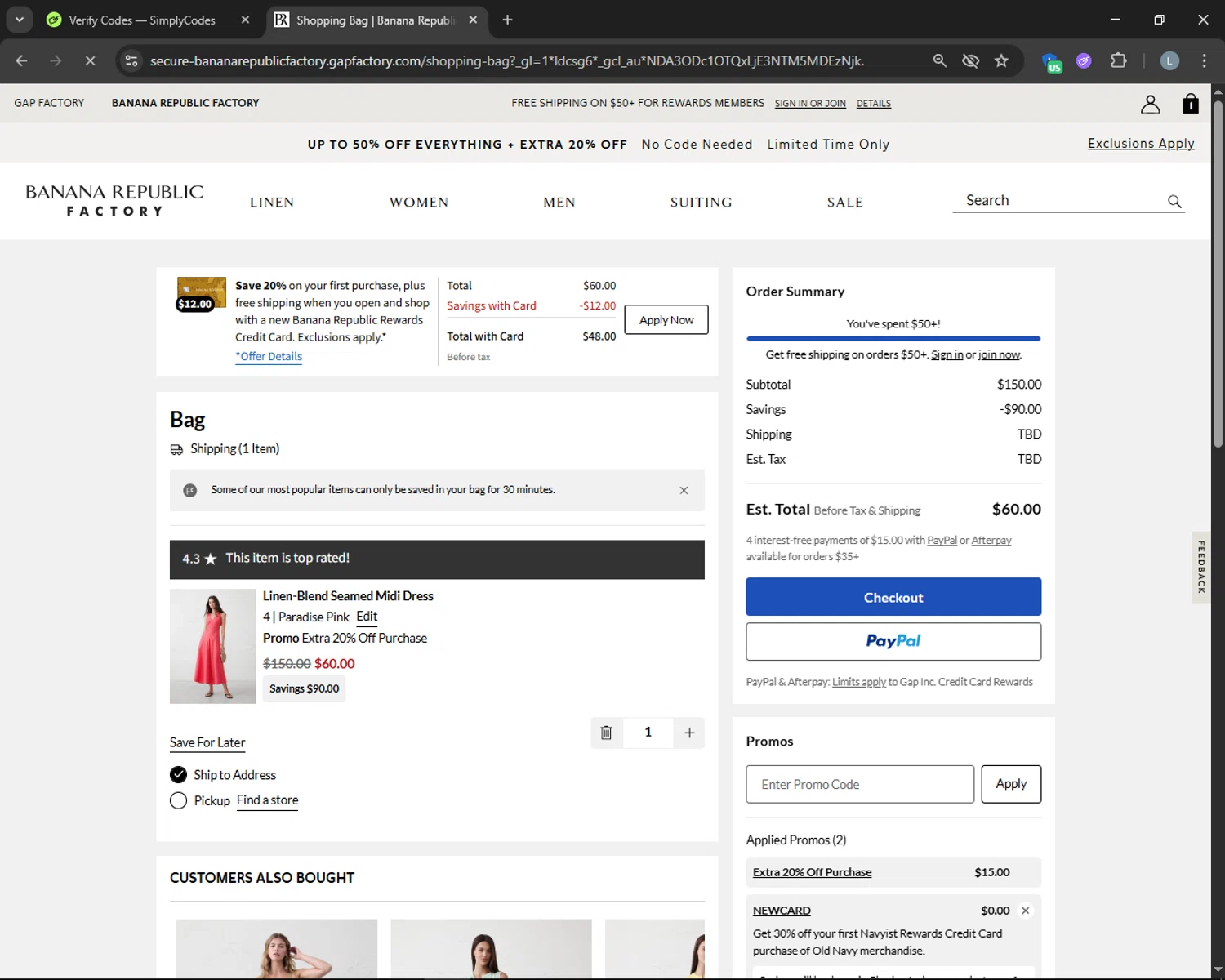Open shipping DETAILS link in top bar
The width and height of the screenshot is (1225, 980).
tap(874, 104)
